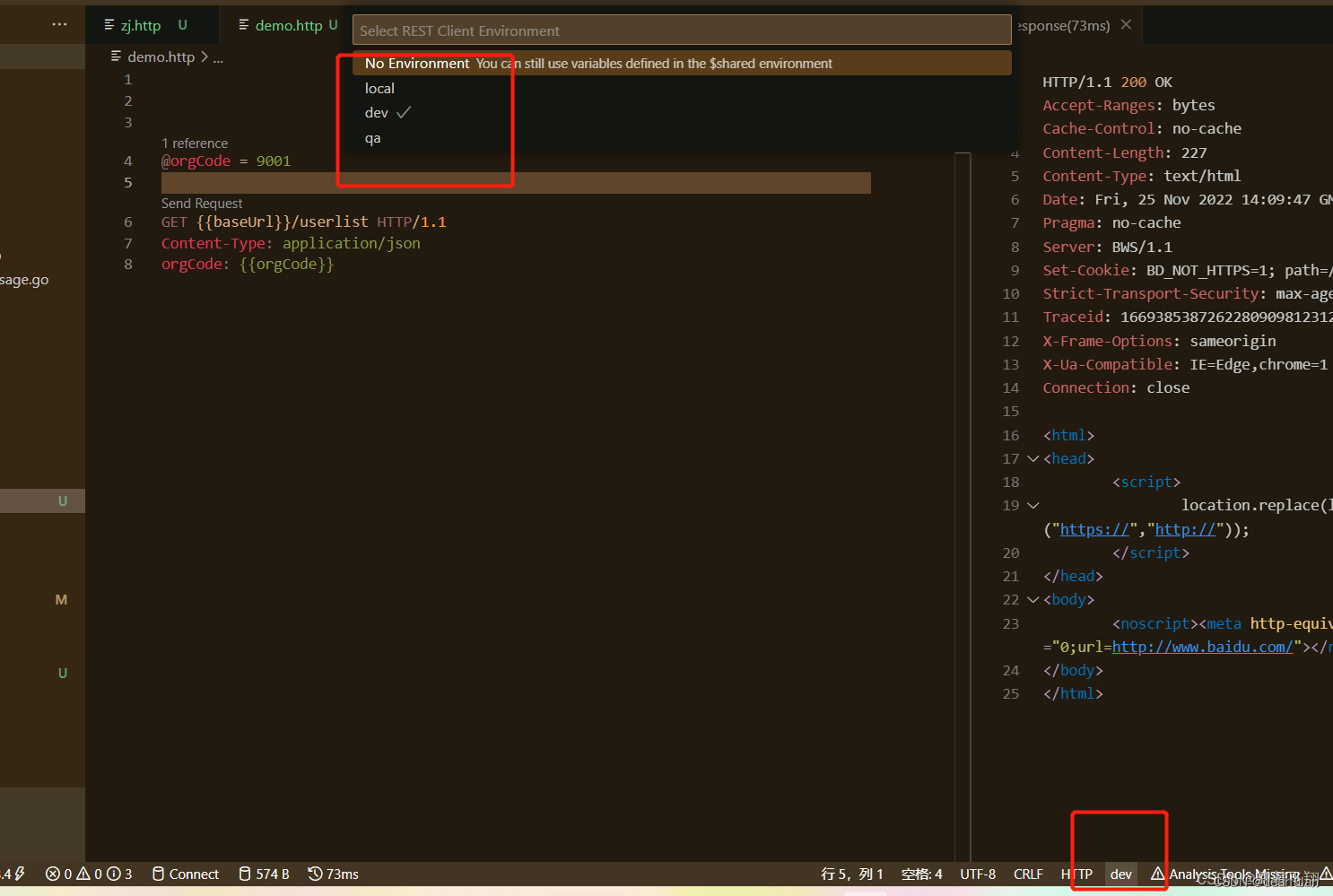Viewport: 1333px width, 896px height.
Task: Open the http:// link in response line 19
Action: click(x=1185, y=529)
